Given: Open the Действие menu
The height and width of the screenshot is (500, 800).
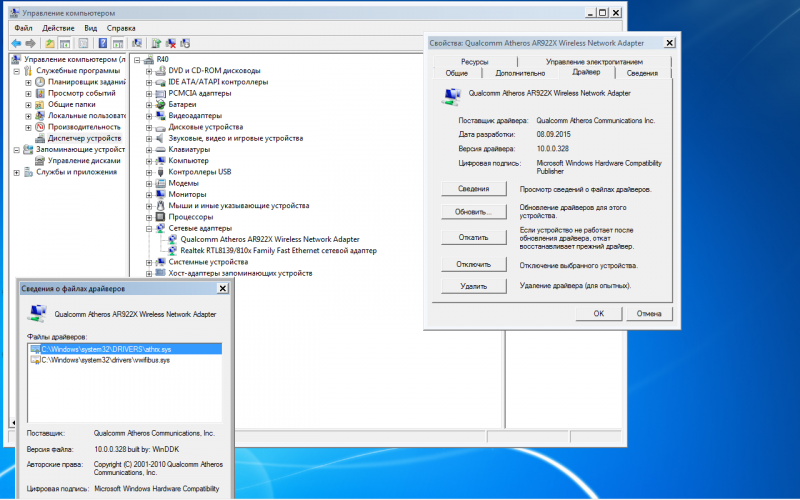Looking at the screenshot, I should (58, 29).
